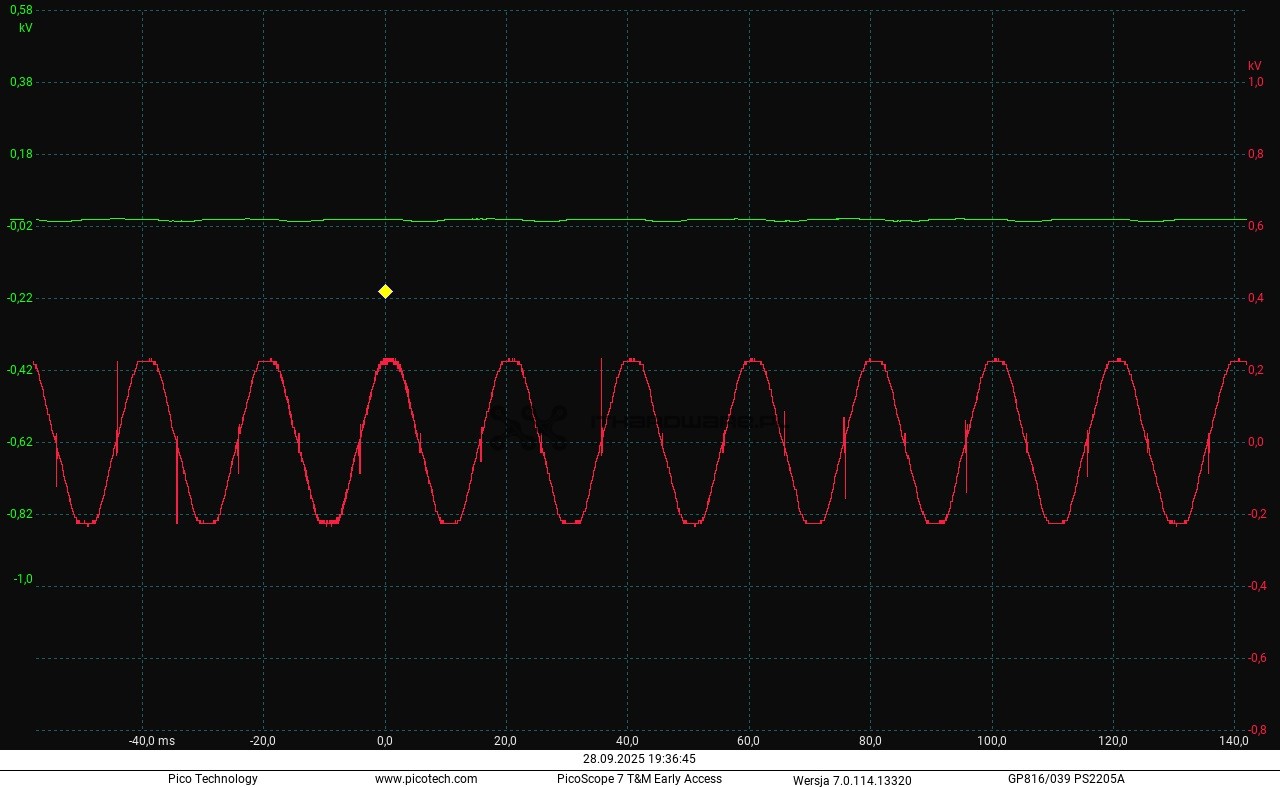Click the 140,0 time axis label
The image size is (1280, 787).
point(1234,741)
